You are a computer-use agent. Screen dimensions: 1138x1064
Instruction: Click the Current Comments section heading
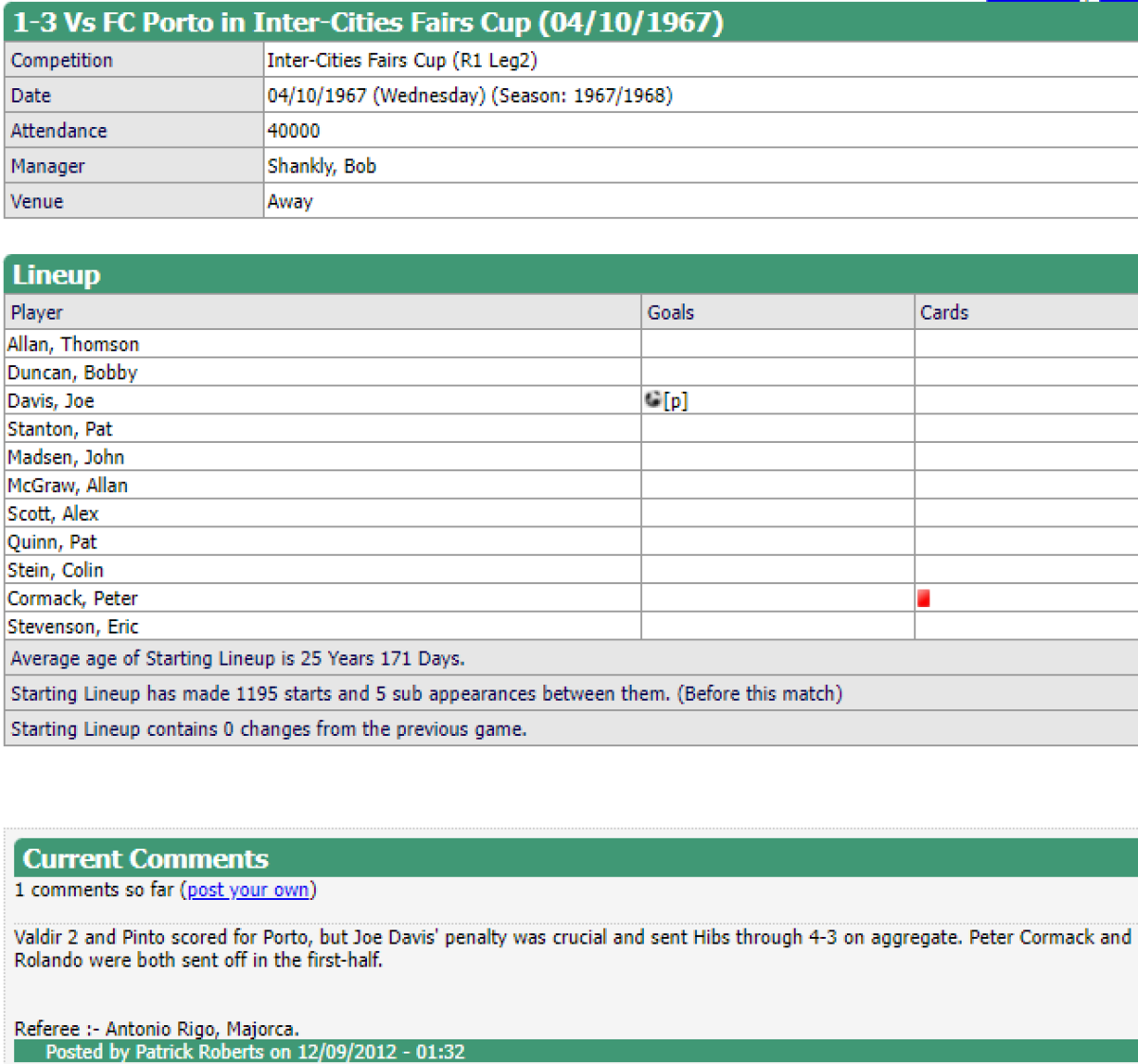click(x=146, y=858)
